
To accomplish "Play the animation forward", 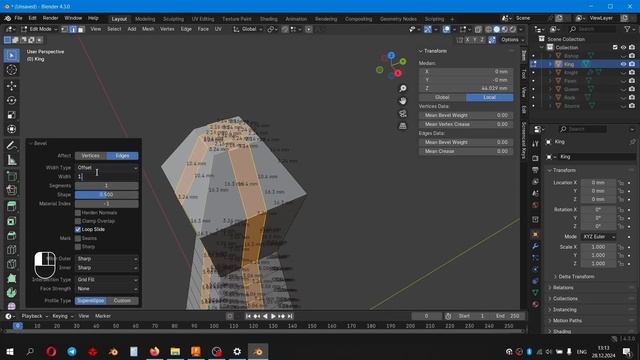I will click(x=273, y=316).
